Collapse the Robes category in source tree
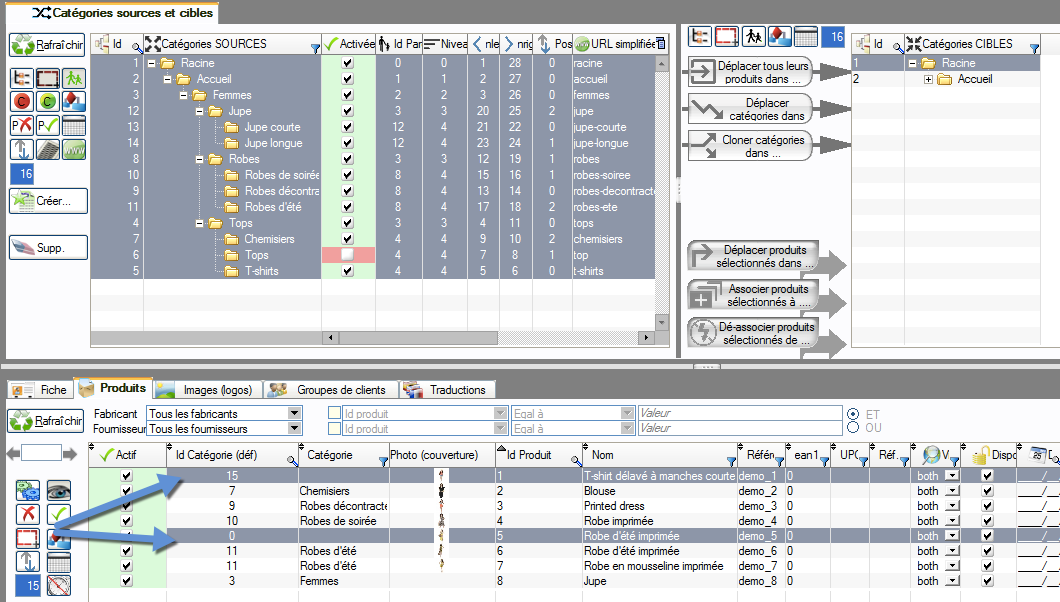This screenshot has width=1060, height=602. 200,159
